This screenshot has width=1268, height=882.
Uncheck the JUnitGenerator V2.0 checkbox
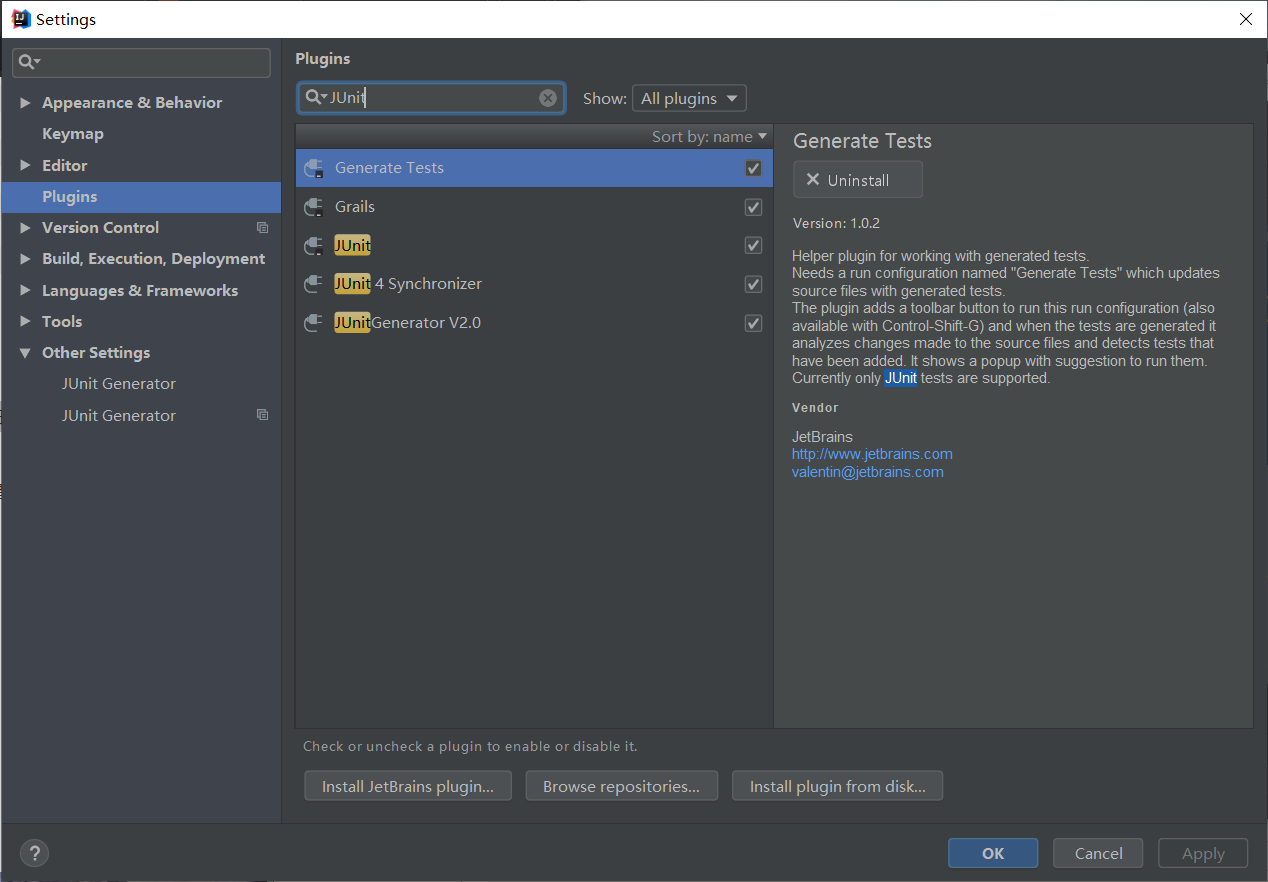click(x=754, y=323)
